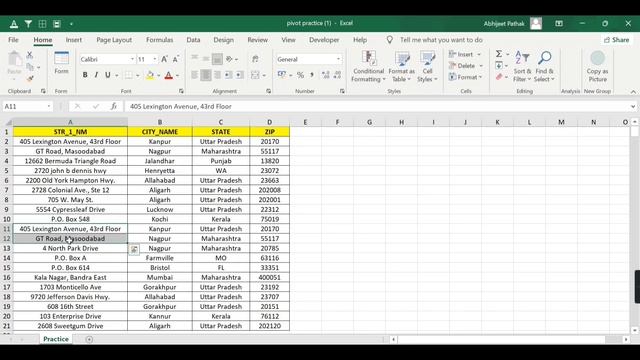The width and height of the screenshot is (640, 360).
Task: Open the font size dropdown
Action: coord(155,59)
